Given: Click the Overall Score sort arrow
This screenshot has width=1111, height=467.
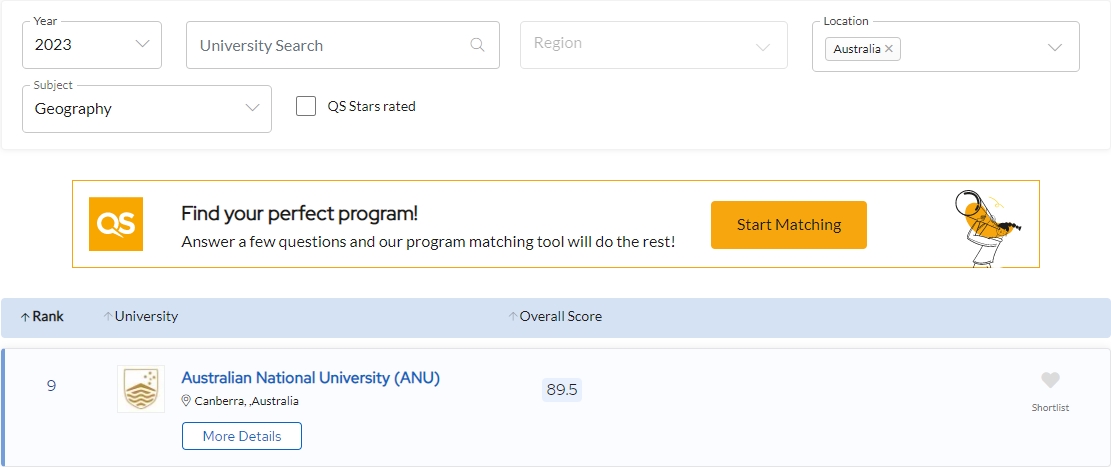Looking at the screenshot, I should pyautogui.click(x=513, y=317).
